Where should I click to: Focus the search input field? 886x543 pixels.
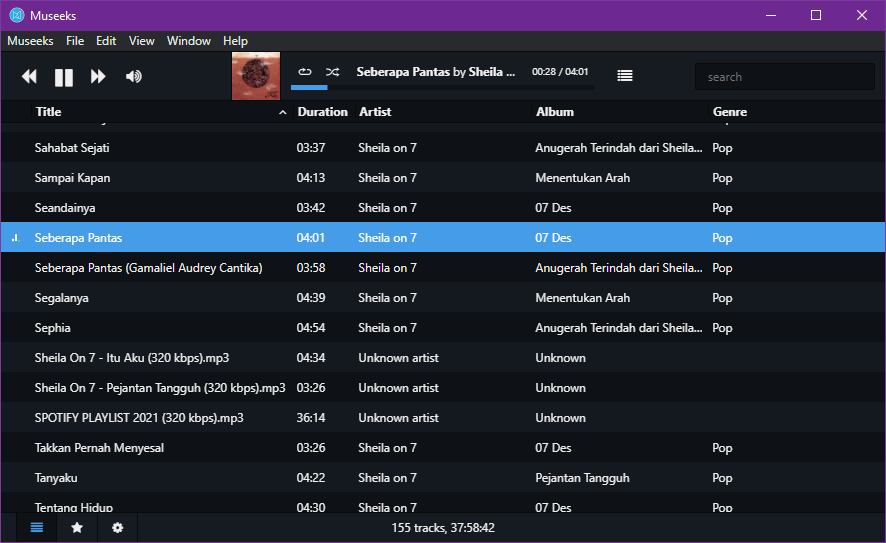(x=784, y=77)
